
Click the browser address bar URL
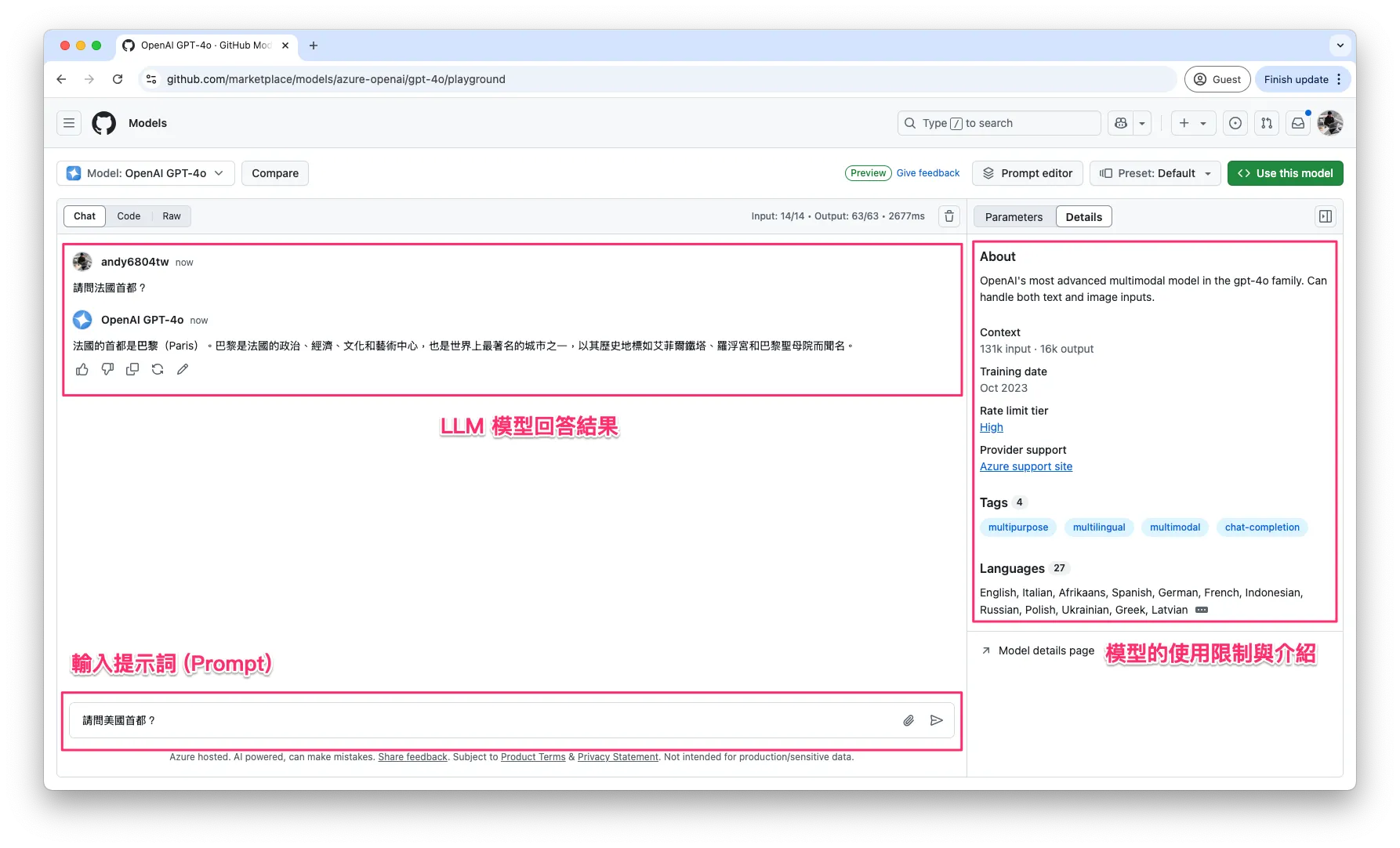coord(335,79)
